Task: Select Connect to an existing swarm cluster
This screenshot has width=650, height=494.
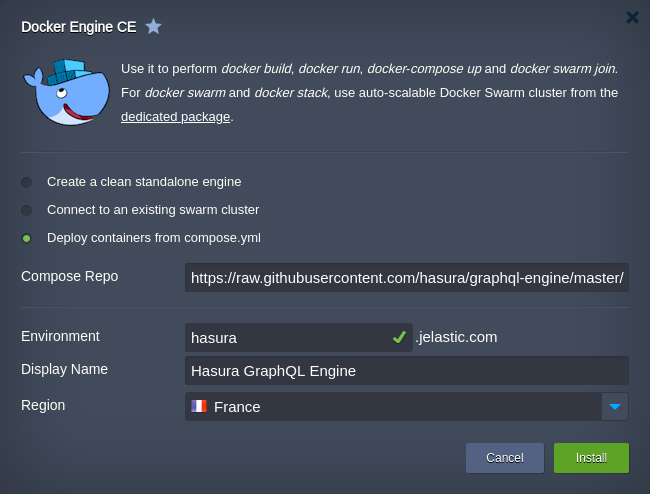Action: click(27, 211)
